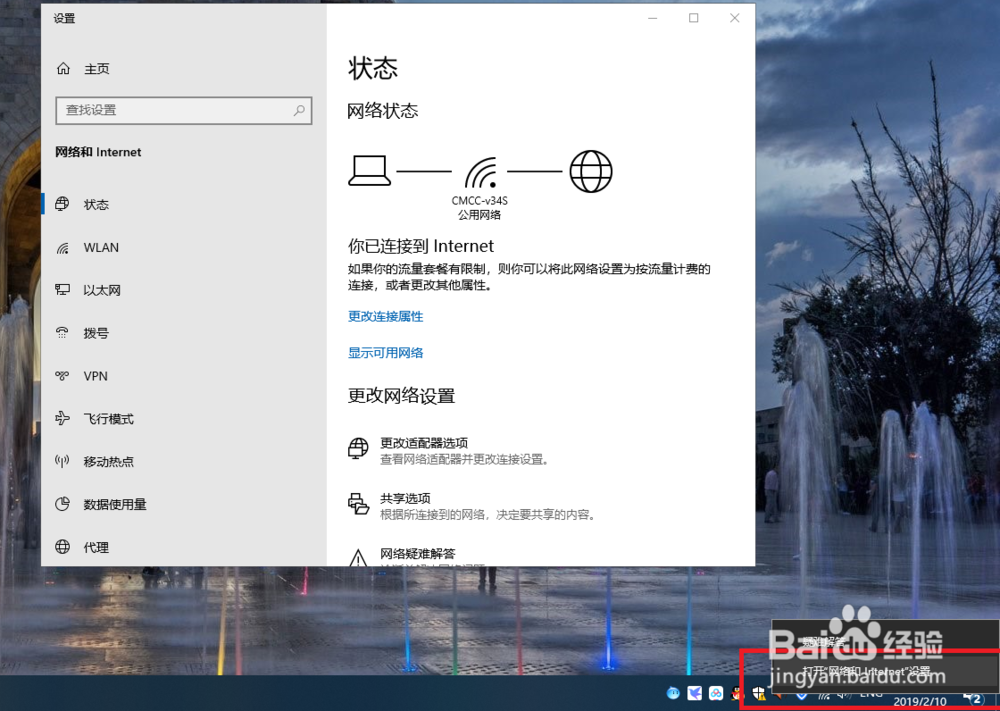Click the warning triangle icon beside 网络疑难解答
The image size is (1000, 711).
tap(358, 558)
